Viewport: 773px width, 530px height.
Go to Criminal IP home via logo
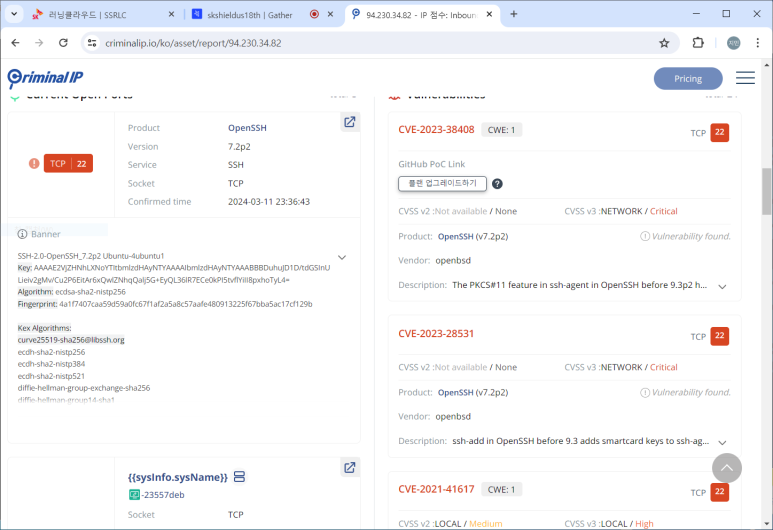point(45,77)
